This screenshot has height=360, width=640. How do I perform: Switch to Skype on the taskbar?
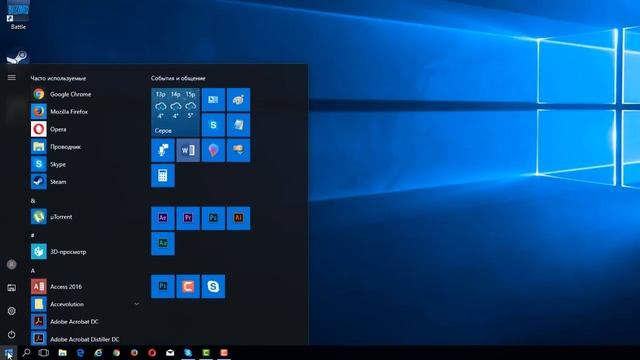(188, 353)
